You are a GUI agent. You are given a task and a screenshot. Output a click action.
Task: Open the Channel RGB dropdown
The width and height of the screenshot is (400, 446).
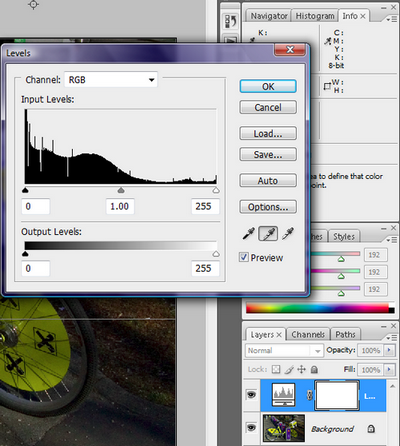(111, 80)
